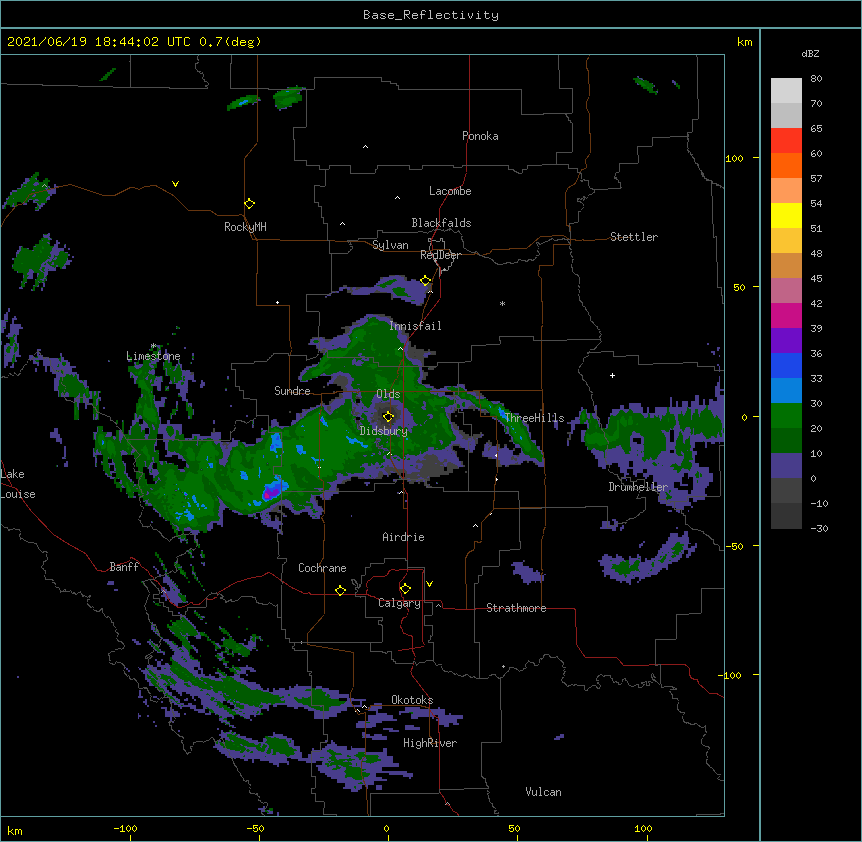862x842 pixels.
Task: Click the Sundre label
Action: point(292,391)
